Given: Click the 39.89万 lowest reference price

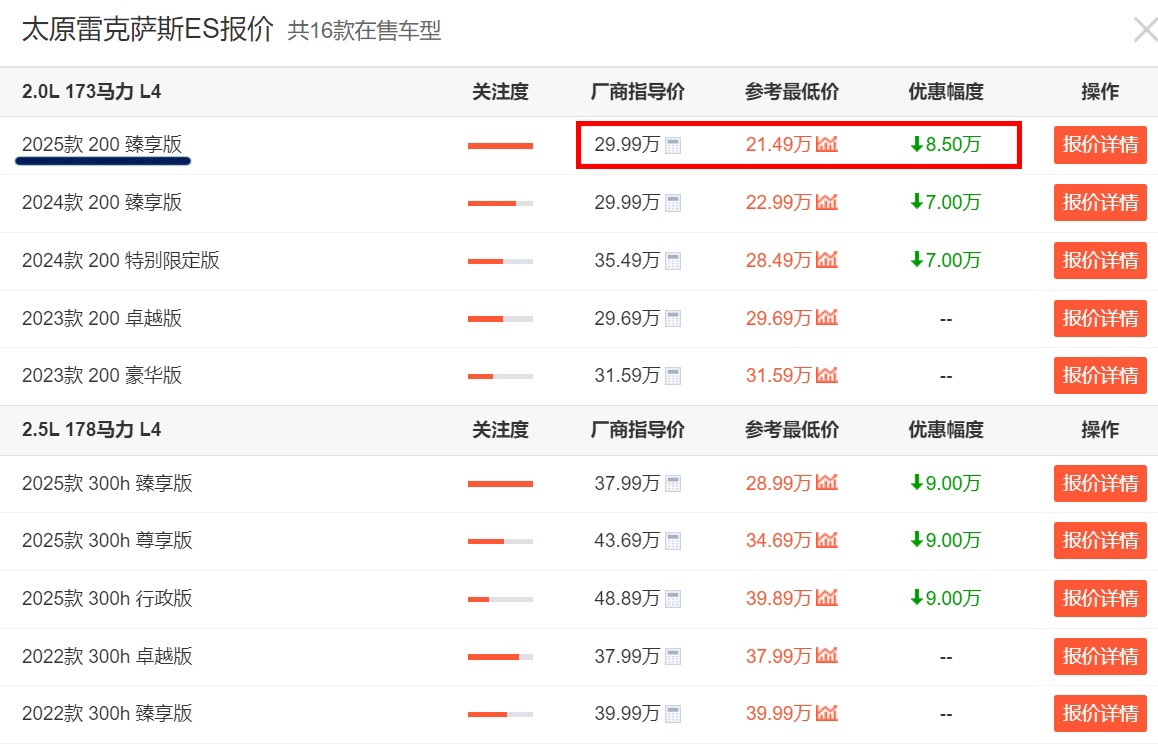Looking at the screenshot, I should coord(778,598).
